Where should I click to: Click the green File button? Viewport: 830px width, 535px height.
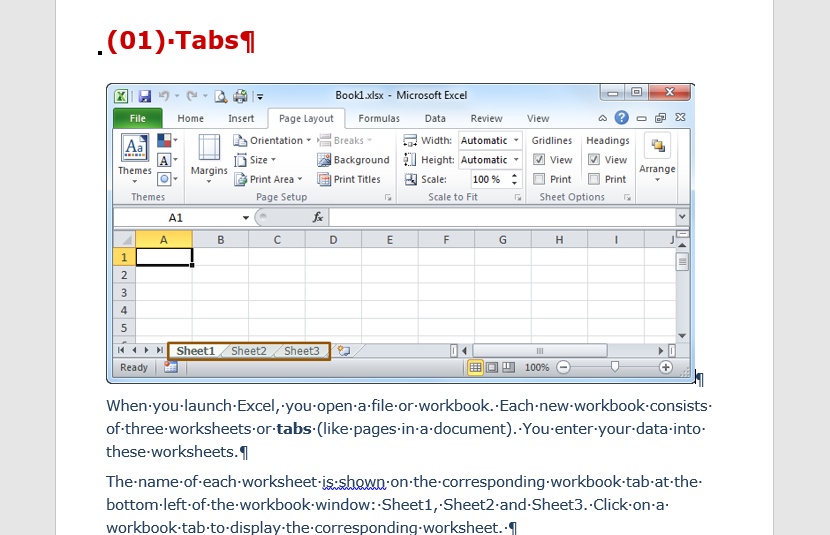click(x=137, y=118)
